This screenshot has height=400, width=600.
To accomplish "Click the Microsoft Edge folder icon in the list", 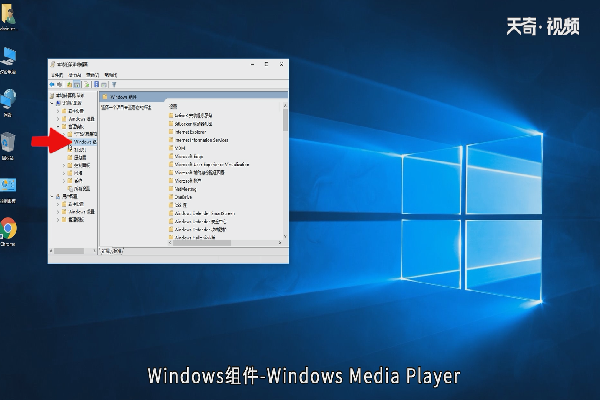I will 171,156.
